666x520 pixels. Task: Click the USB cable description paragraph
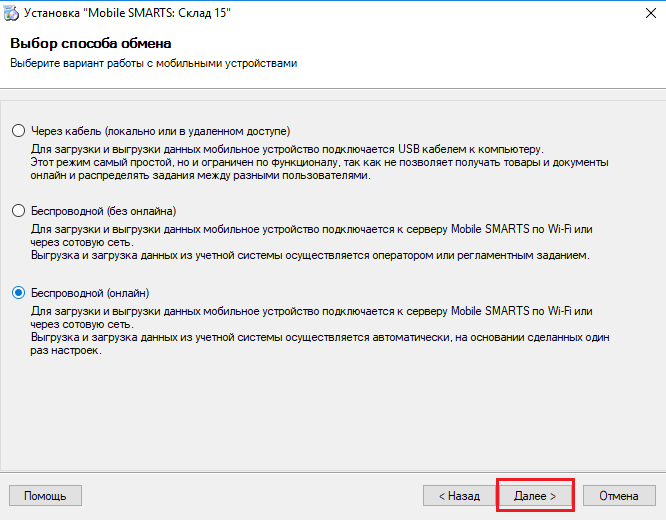tap(319, 162)
